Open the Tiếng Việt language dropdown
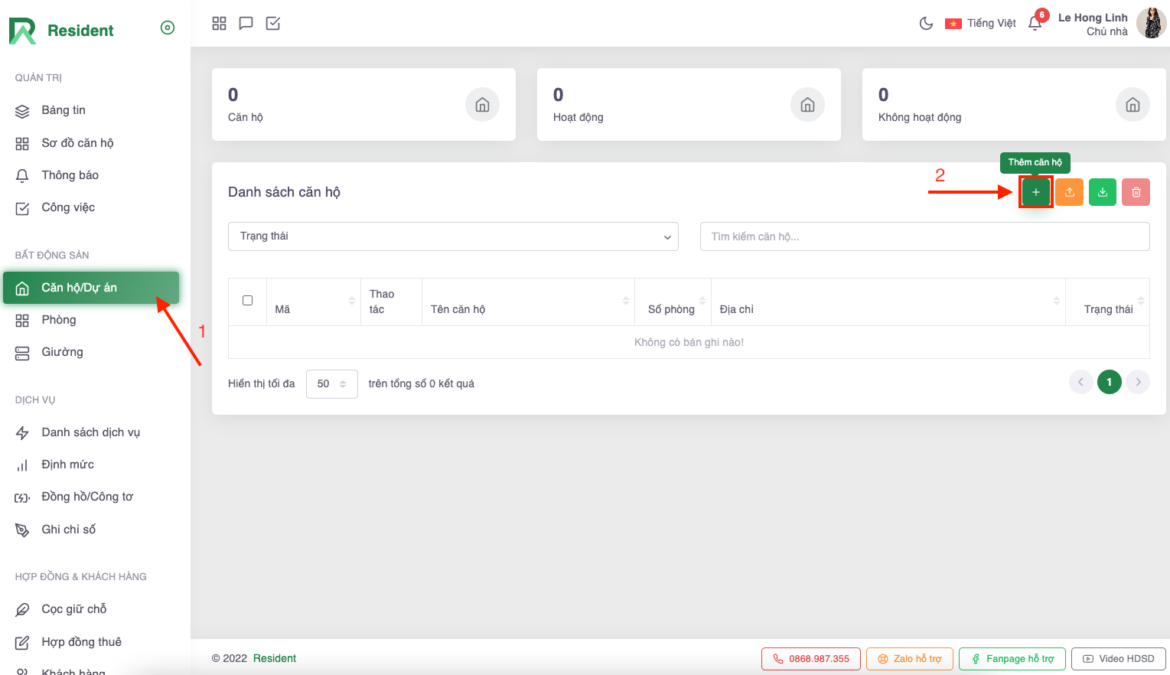The height and width of the screenshot is (675, 1170). (980, 23)
